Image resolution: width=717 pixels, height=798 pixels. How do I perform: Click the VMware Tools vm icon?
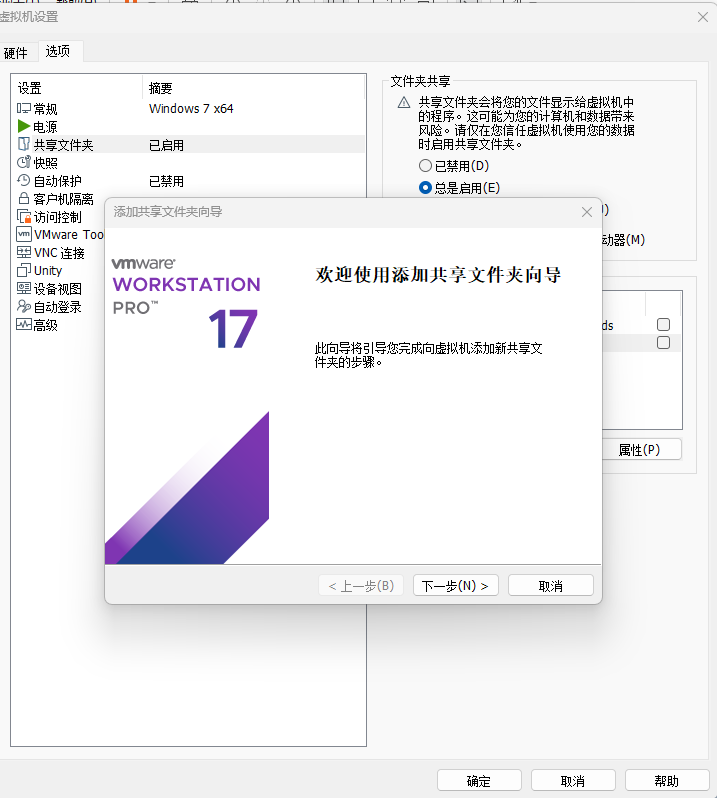(24, 234)
